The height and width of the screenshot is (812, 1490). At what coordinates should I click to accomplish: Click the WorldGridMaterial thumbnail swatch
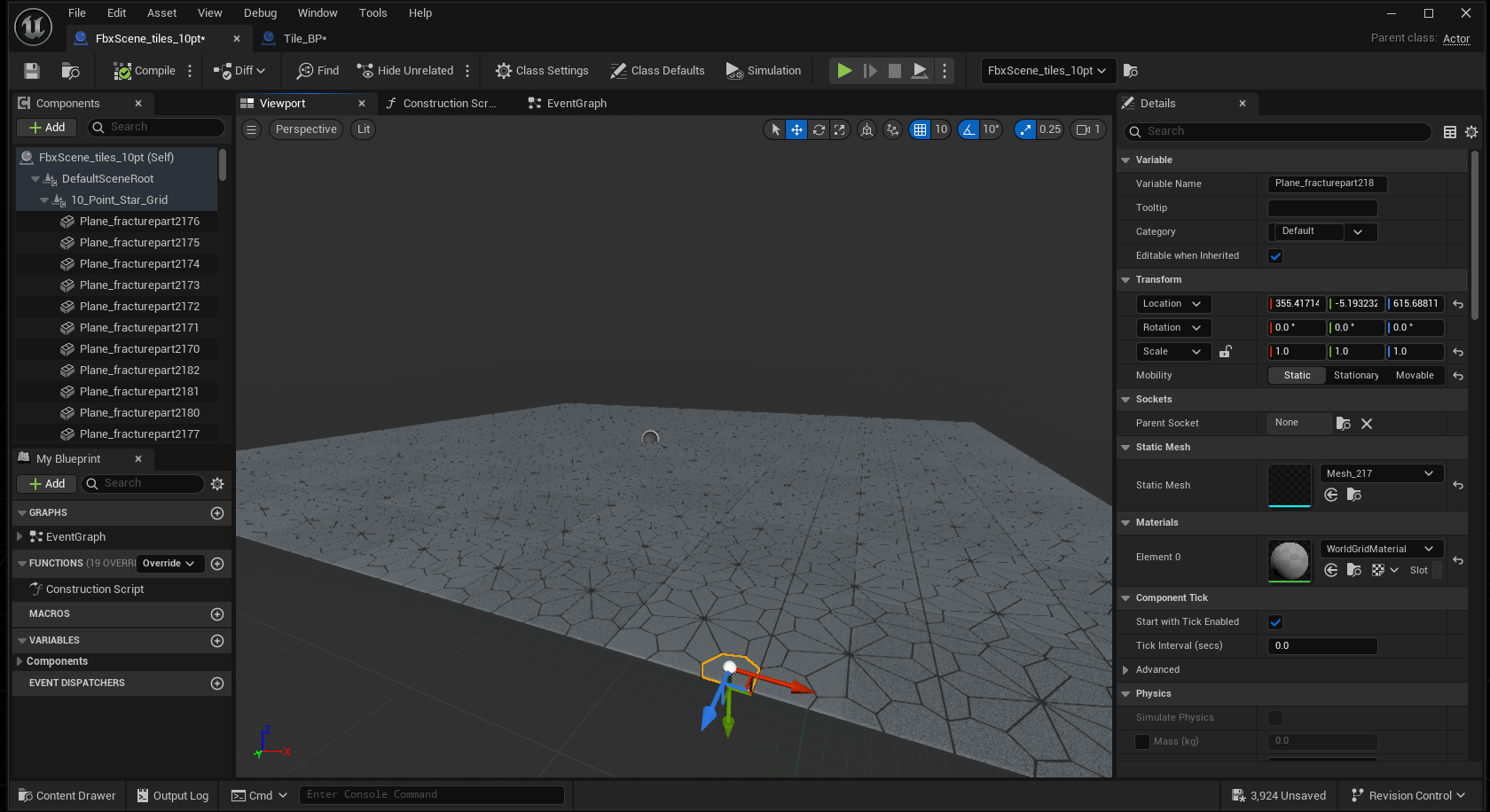[1289, 560]
